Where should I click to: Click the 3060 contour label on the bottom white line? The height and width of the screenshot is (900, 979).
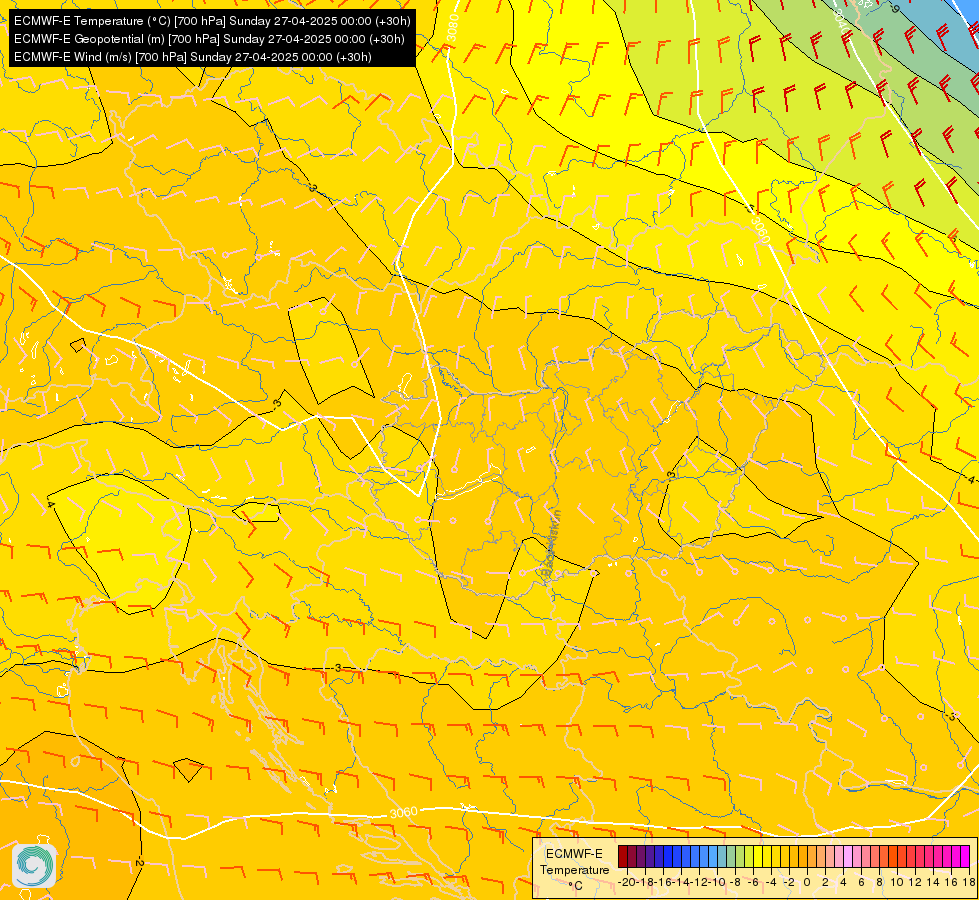[403, 812]
